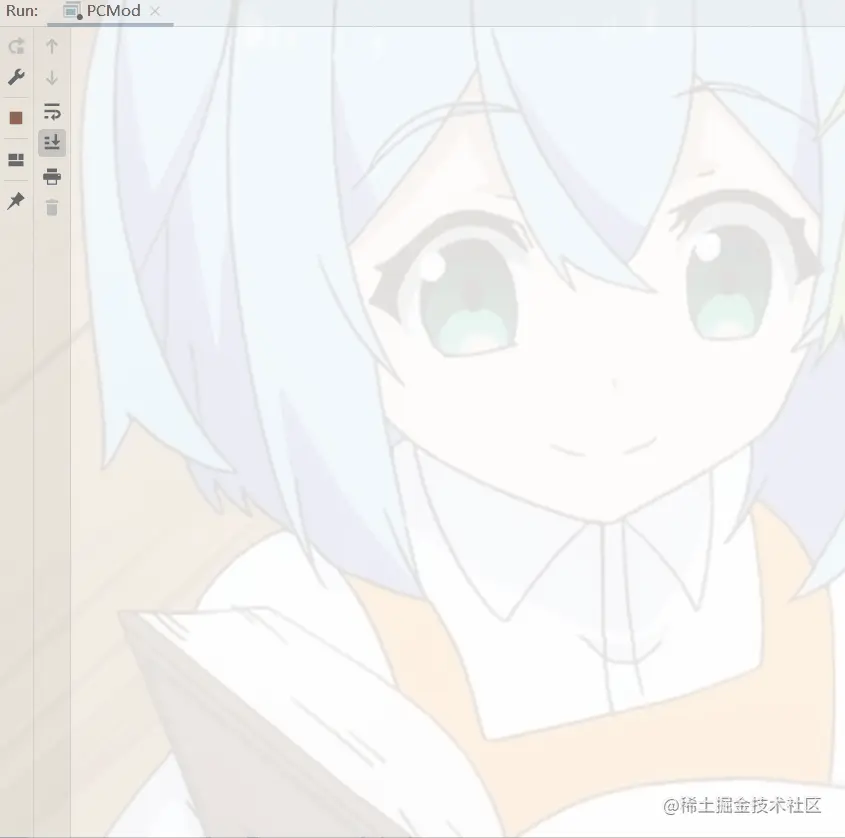Jump down the stack trace with the down arrow
The height and width of the screenshot is (838, 845).
coord(52,78)
